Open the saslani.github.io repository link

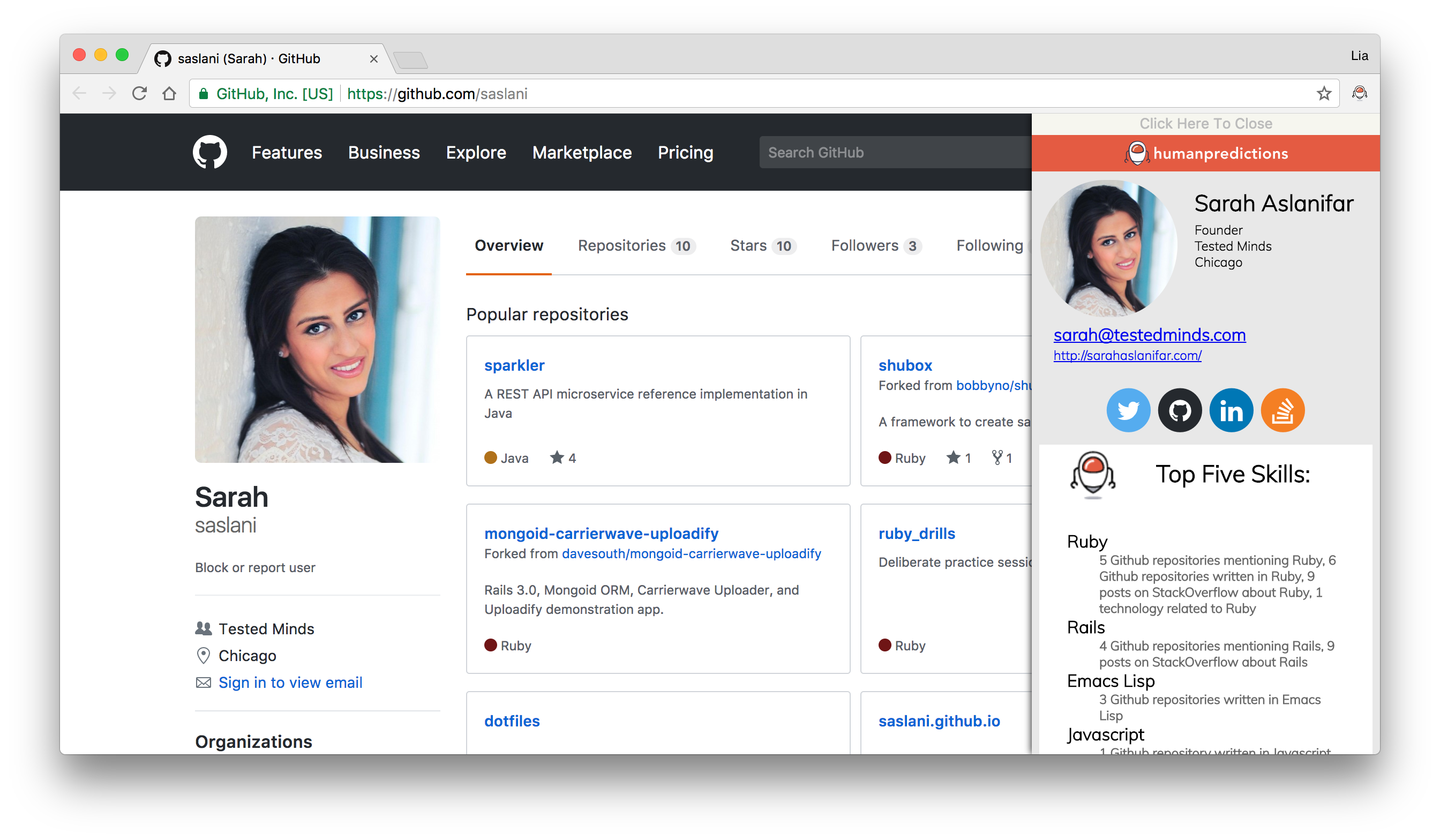coord(939,721)
